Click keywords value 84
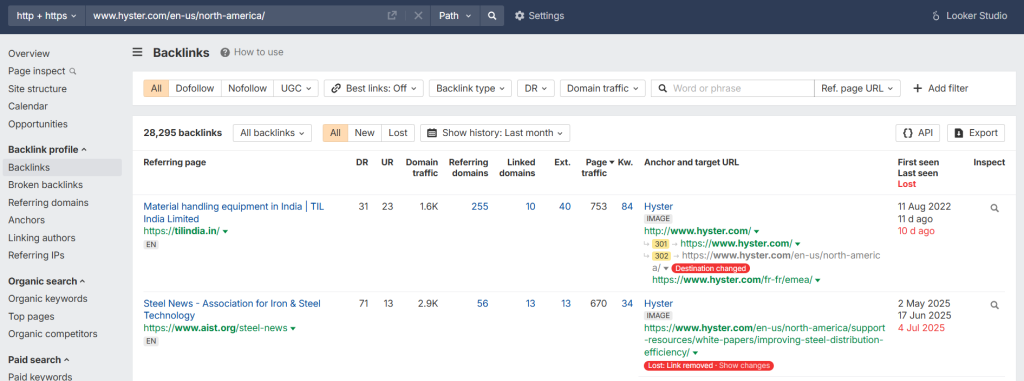The image size is (1024, 381). point(627,207)
